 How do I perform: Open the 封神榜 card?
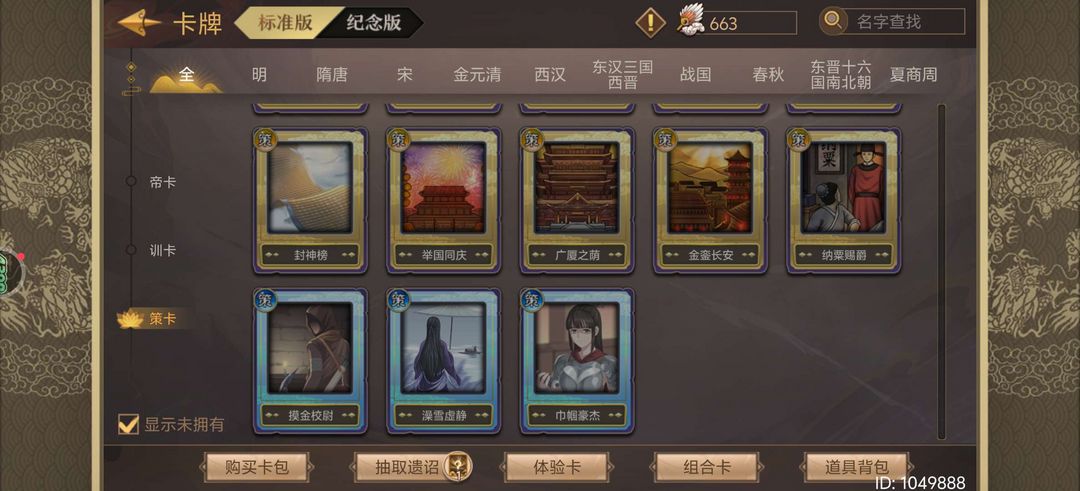[310, 200]
